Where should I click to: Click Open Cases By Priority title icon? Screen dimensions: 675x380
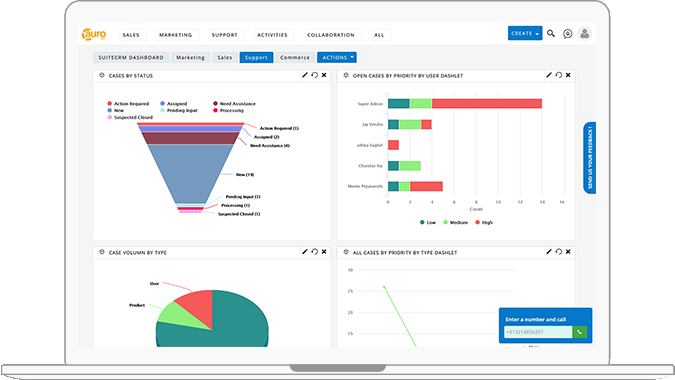(x=346, y=75)
